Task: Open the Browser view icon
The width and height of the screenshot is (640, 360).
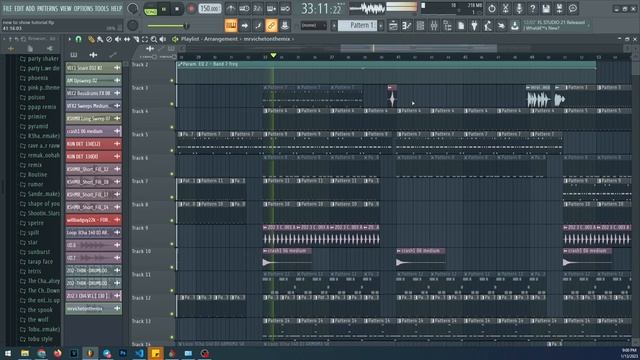Action: coord(447,26)
